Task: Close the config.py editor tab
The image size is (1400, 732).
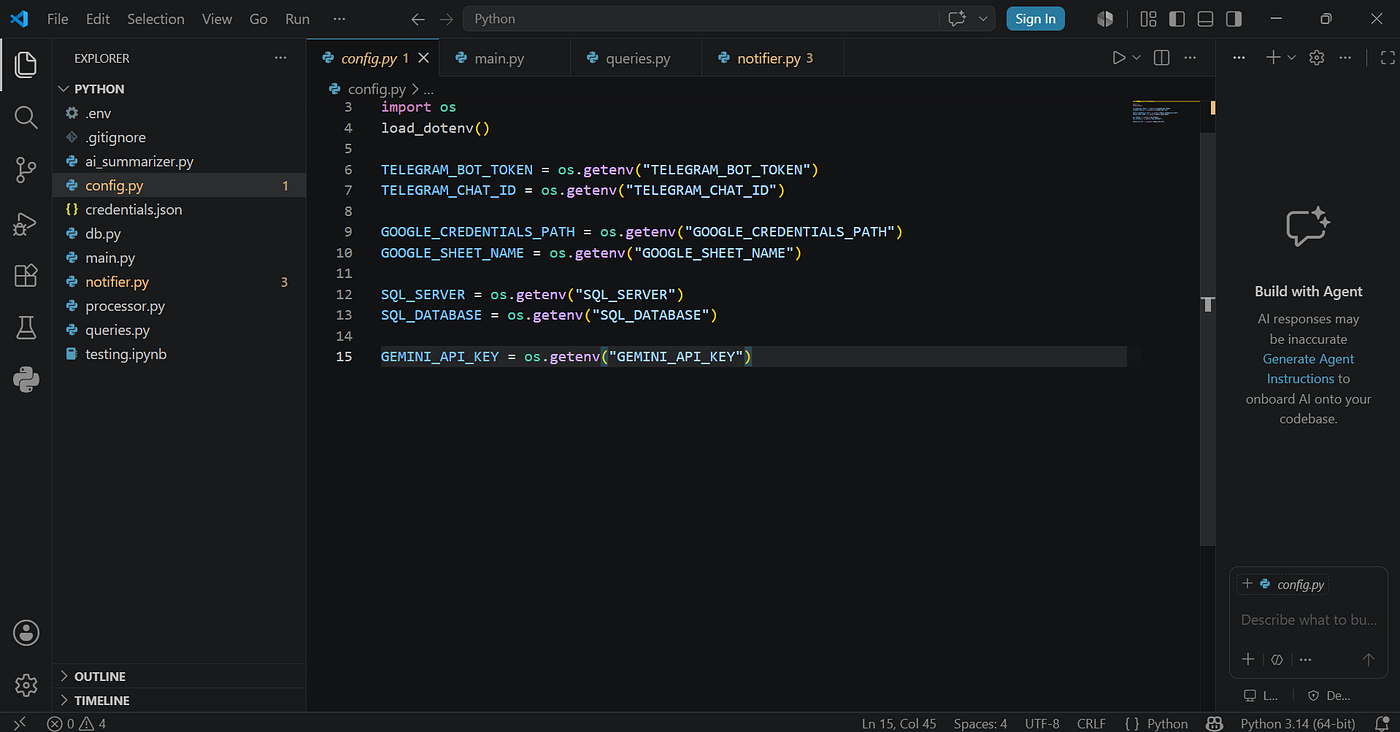Action: (424, 59)
